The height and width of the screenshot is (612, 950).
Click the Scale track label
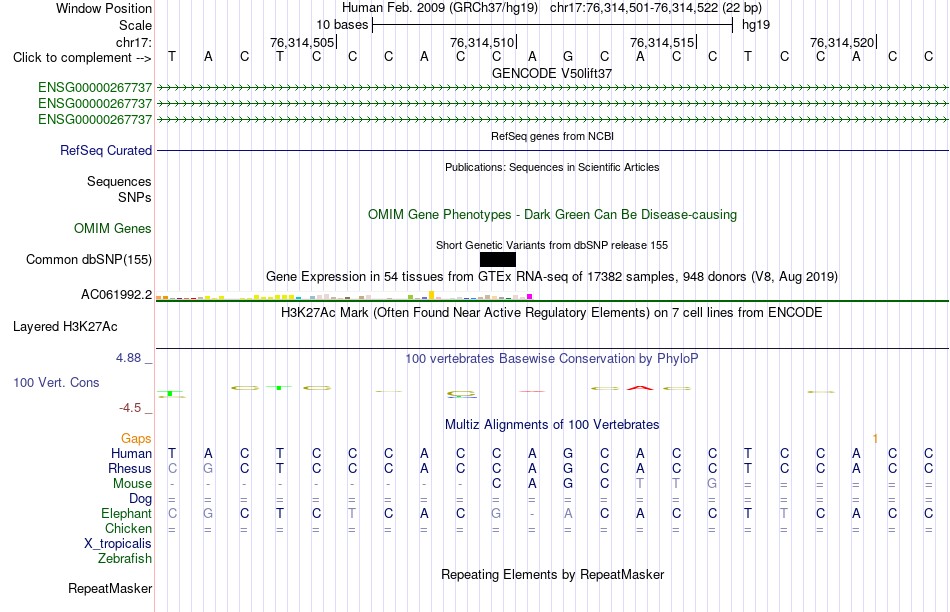(135, 25)
